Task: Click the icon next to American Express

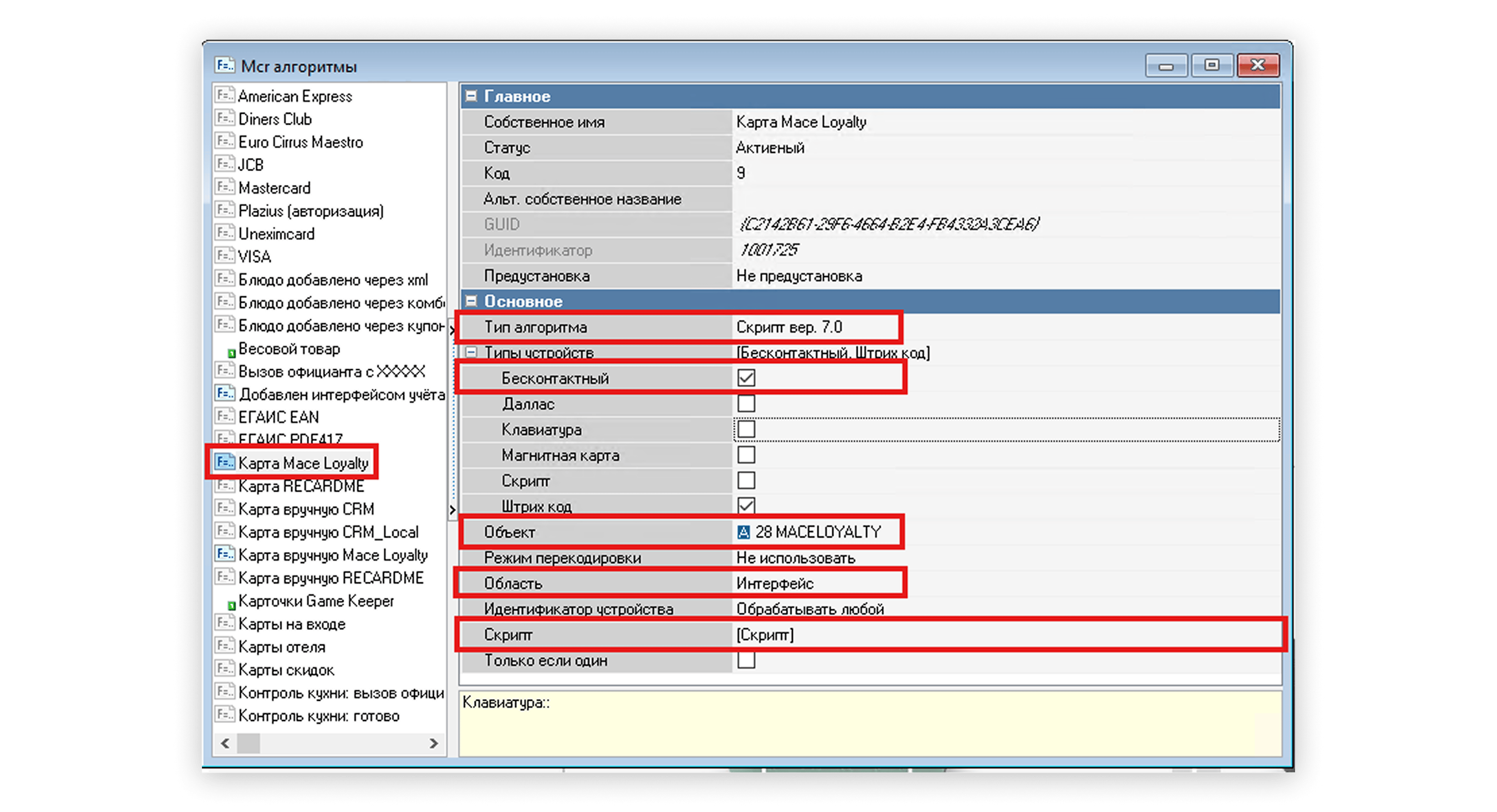Action: 224,95
